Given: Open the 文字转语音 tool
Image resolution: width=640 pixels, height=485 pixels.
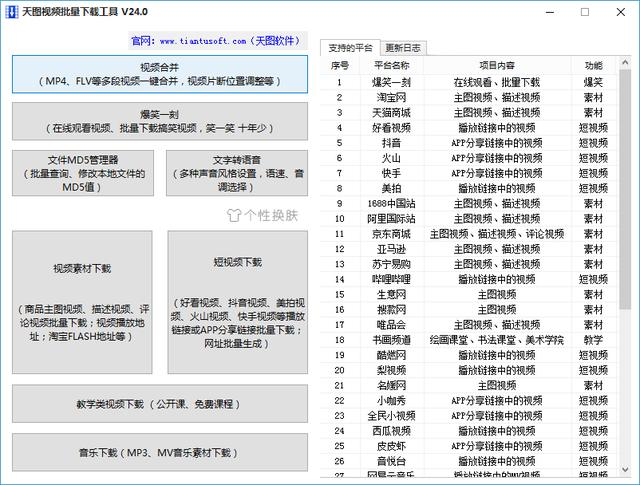Looking at the screenshot, I should coord(237,173).
